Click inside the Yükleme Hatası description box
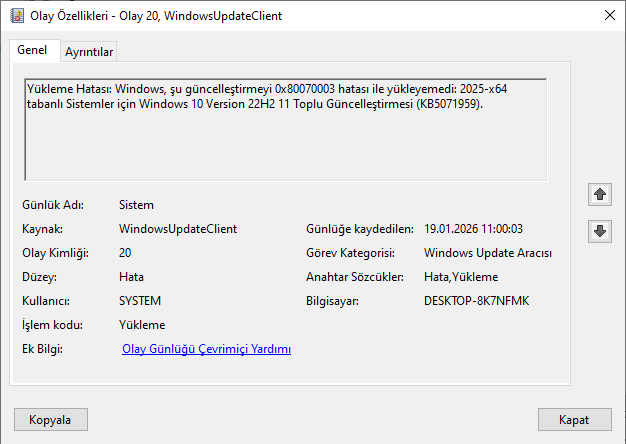The height and width of the screenshot is (444, 626). point(285,130)
